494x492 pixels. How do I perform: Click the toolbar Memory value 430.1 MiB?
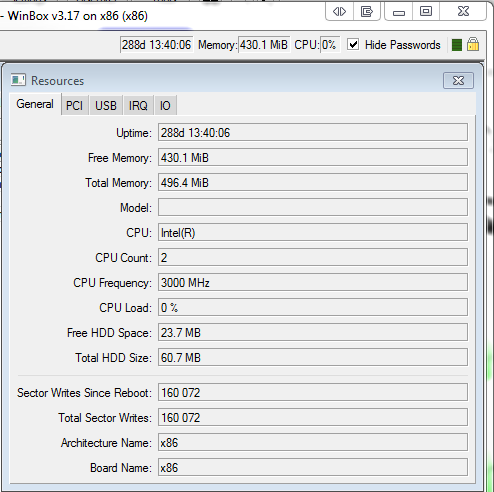[264, 45]
